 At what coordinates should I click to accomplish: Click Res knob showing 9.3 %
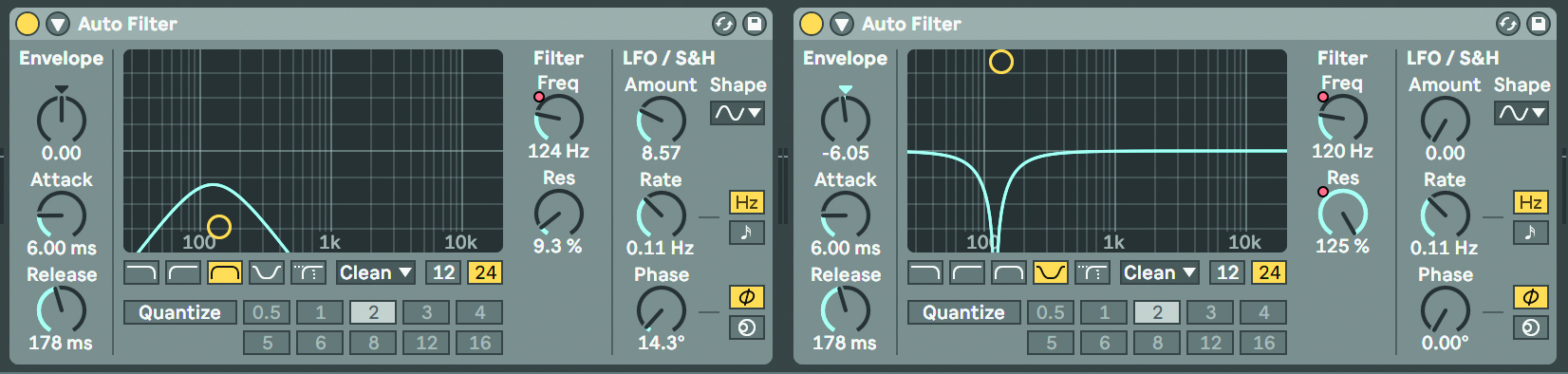559,214
